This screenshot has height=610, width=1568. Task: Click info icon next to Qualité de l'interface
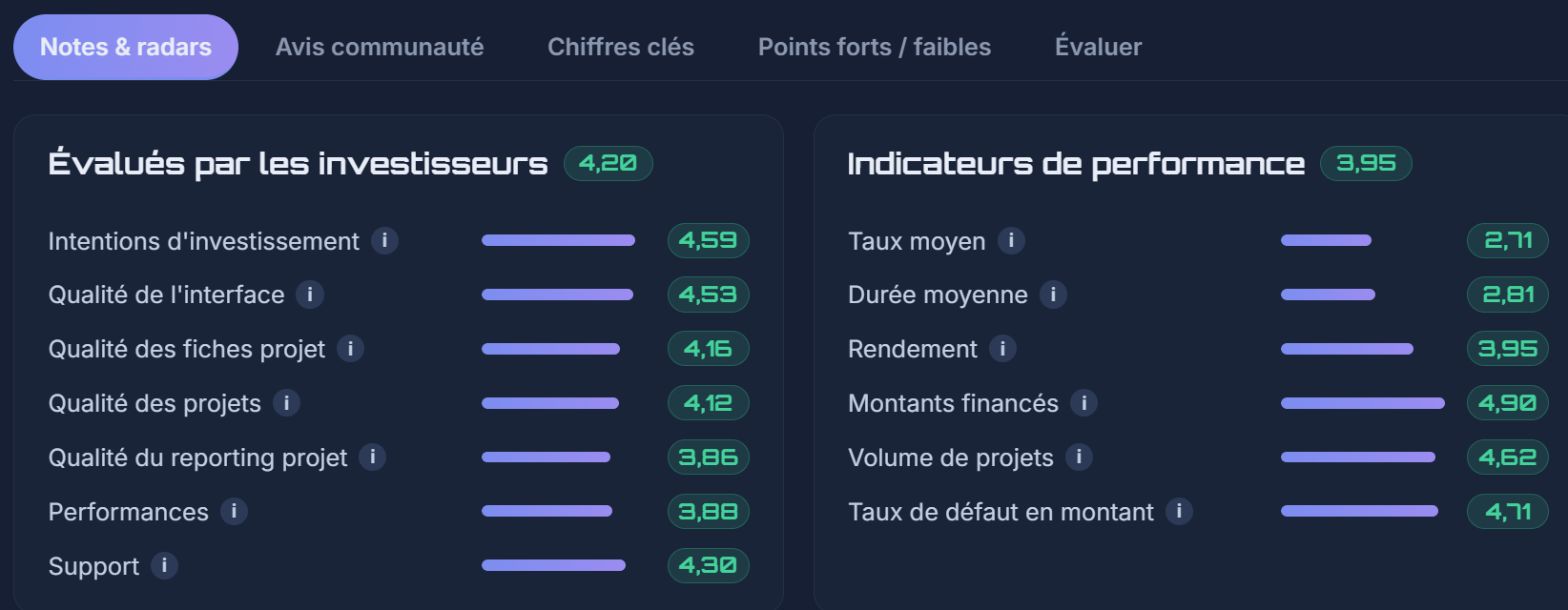310,295
